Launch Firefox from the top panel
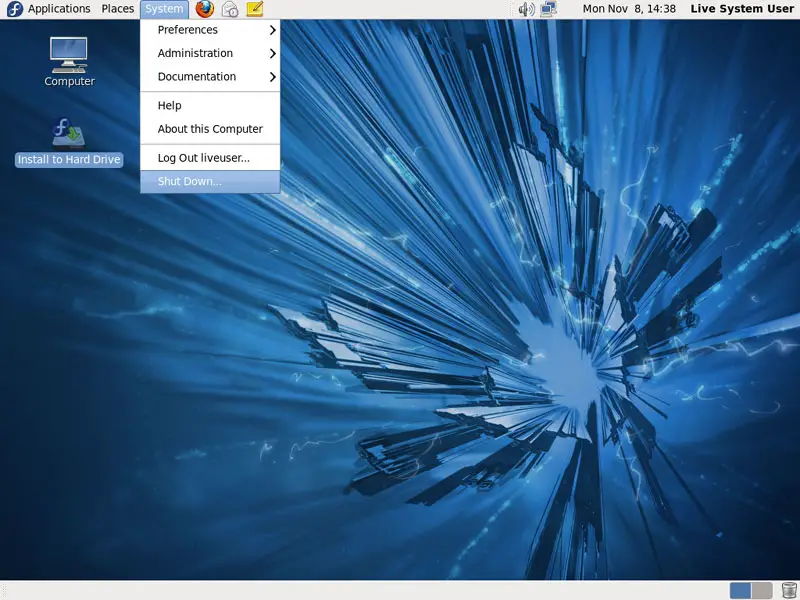This screenshot has width=800, height=600. click(x=205, y=9)
